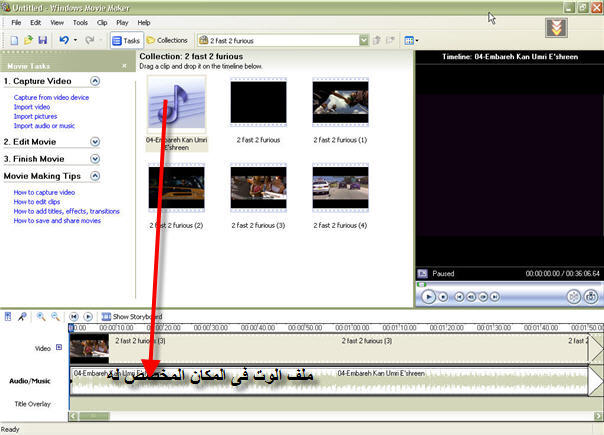Toggle the Tasks pane button

(x=126, y=40)
